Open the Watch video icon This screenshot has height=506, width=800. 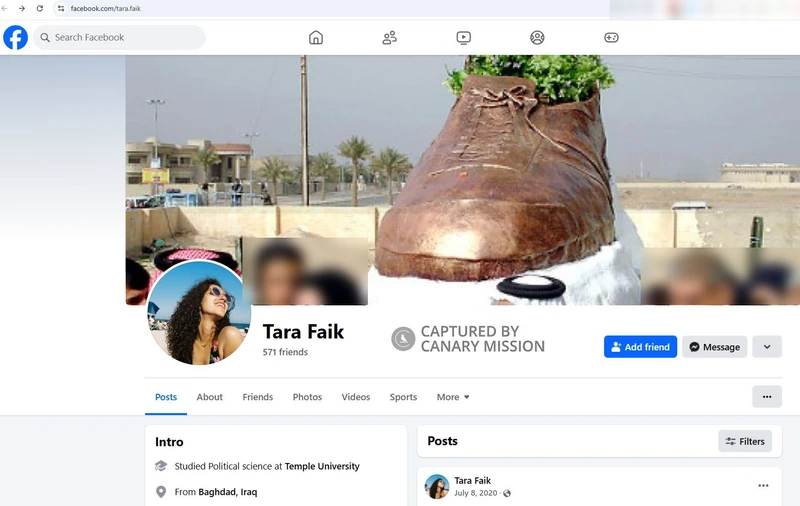coord(463,38)
